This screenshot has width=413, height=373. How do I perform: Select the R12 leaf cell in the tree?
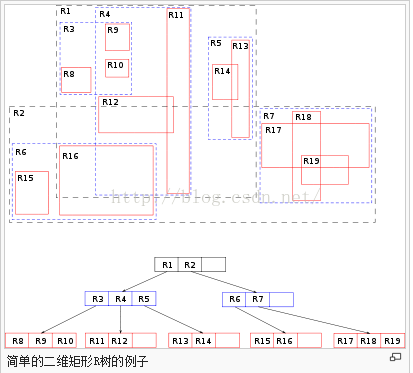point(121,341)
